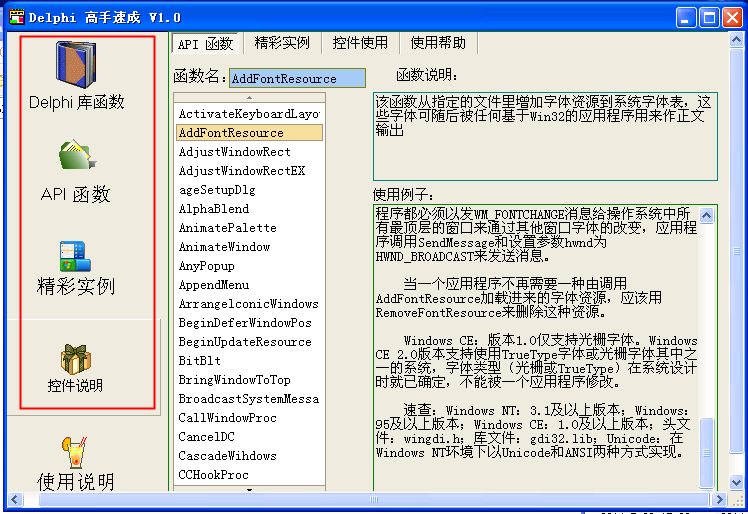Screen dimensions: 748x514
Task: Click the function list scroll-down arrow
Action: [249, 489]
